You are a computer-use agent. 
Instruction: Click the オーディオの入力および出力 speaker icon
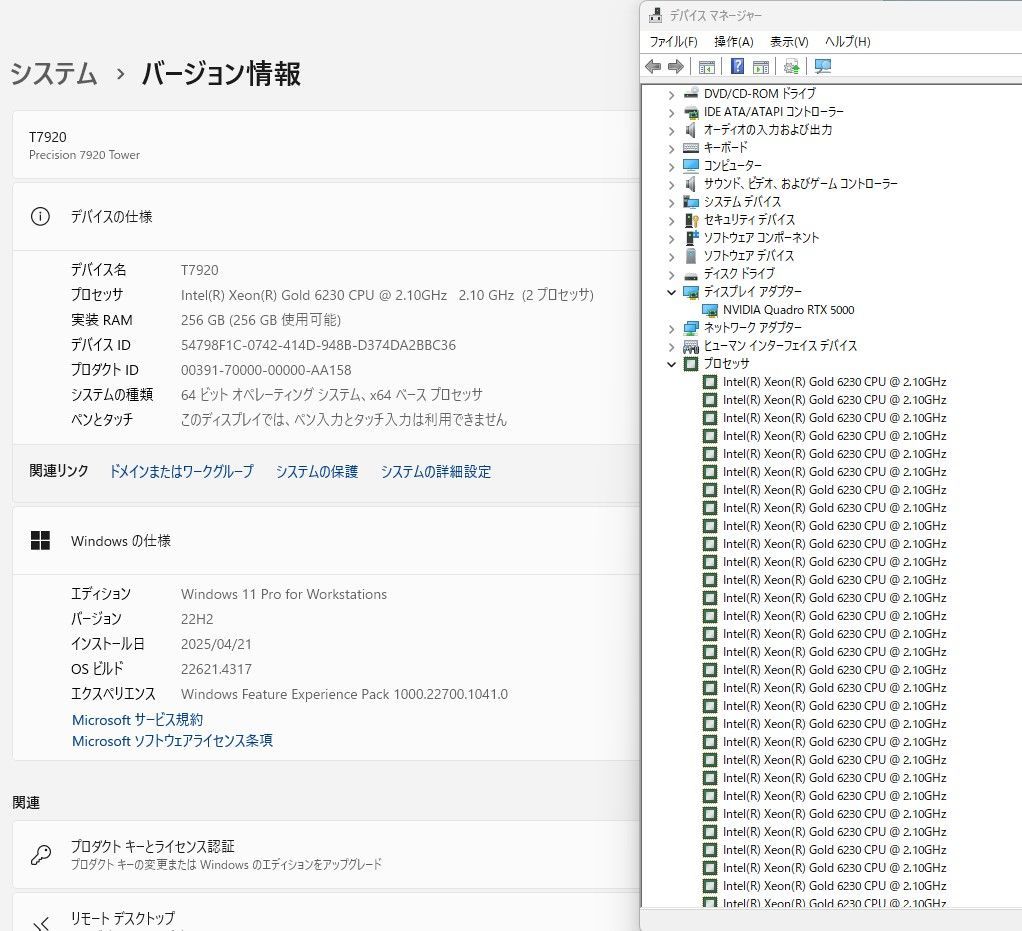691,130
